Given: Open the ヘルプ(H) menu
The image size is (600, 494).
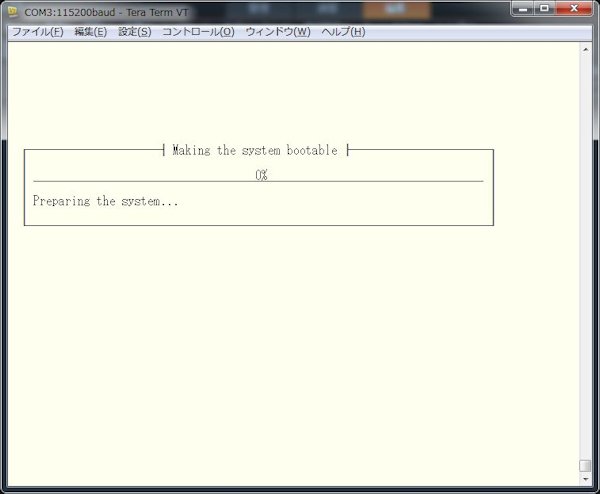Looking at the screenshot, I should click(x=343, y=32).
